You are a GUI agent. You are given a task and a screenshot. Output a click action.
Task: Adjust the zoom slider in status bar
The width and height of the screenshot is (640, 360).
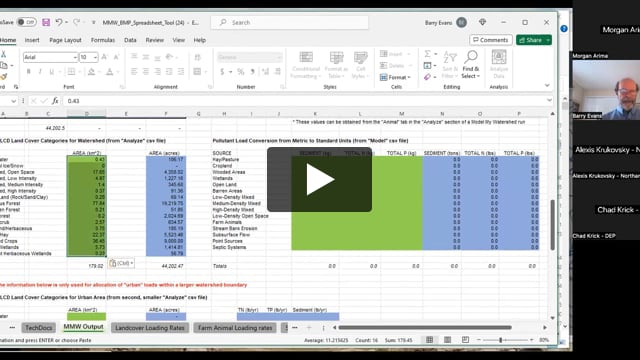500,340
